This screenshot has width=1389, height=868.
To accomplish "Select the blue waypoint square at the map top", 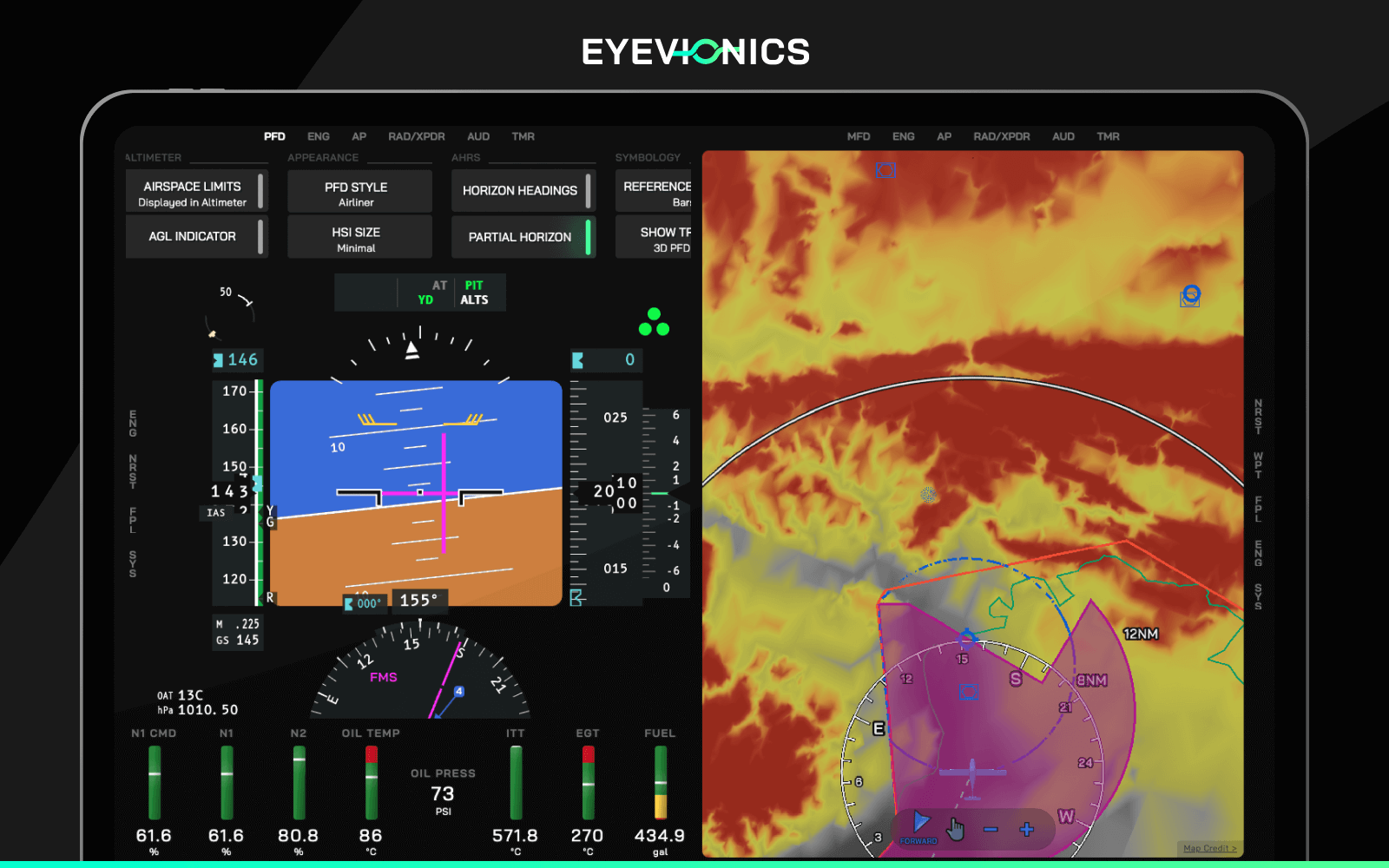I will click(x=885, y=170).
